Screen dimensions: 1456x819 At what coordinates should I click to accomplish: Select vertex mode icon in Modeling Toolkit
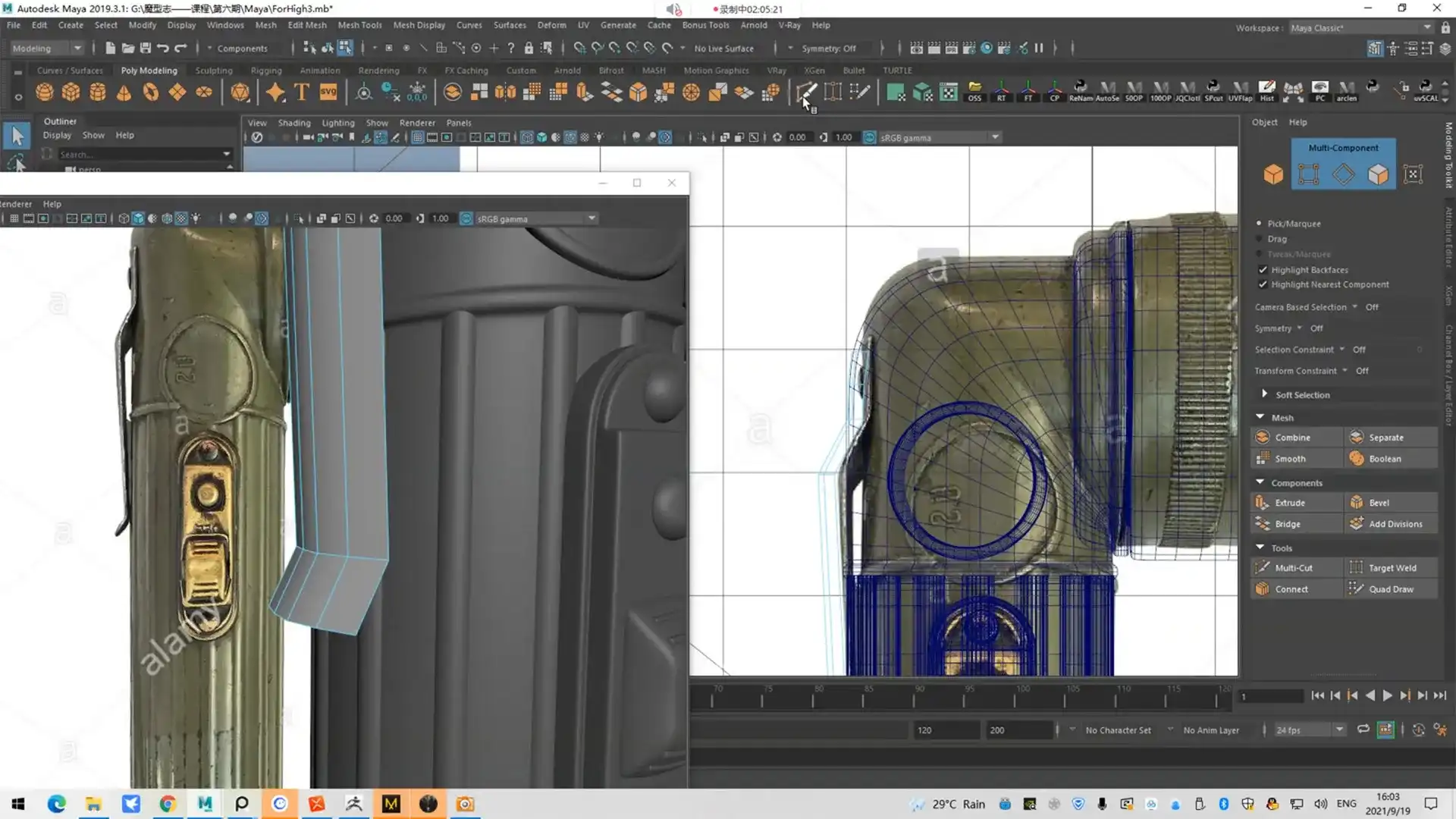pos(1308,174)
